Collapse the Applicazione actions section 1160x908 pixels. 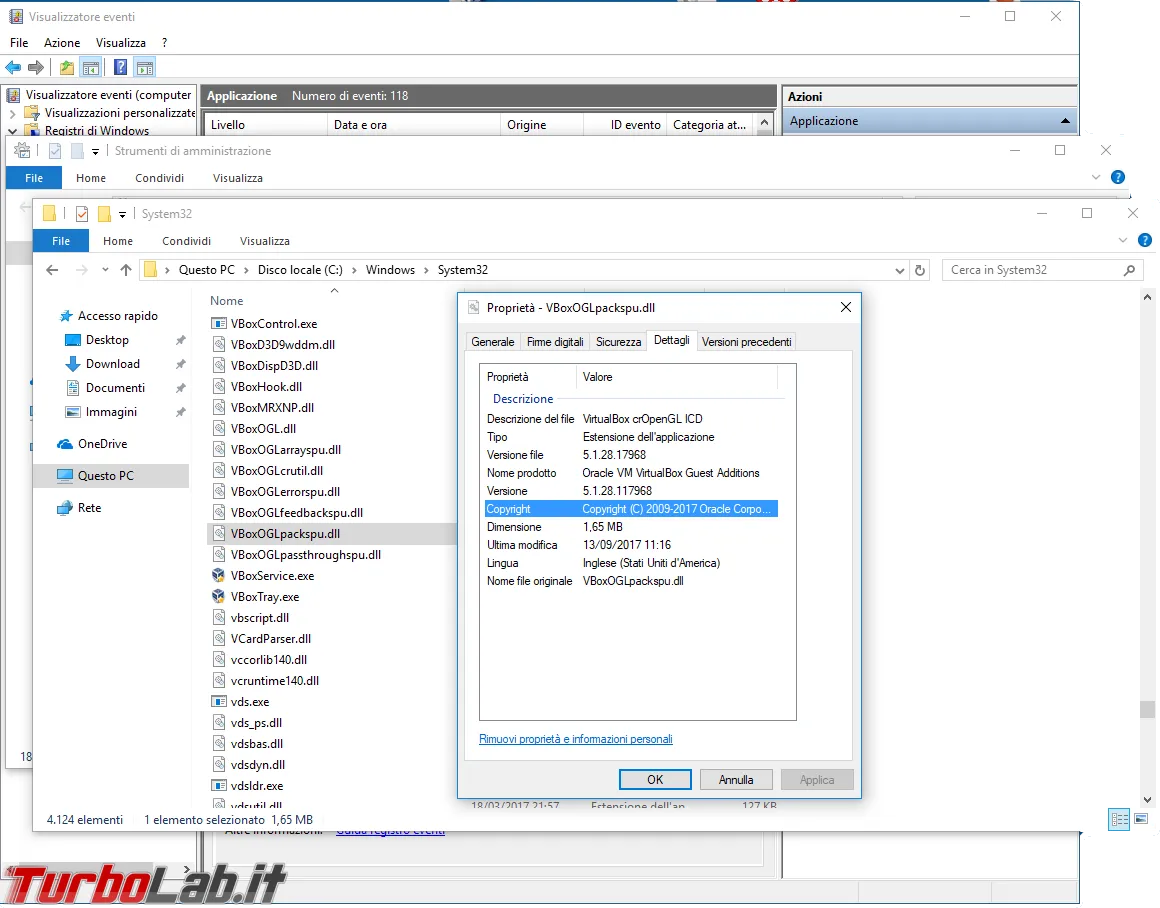tap(1065, 121)
